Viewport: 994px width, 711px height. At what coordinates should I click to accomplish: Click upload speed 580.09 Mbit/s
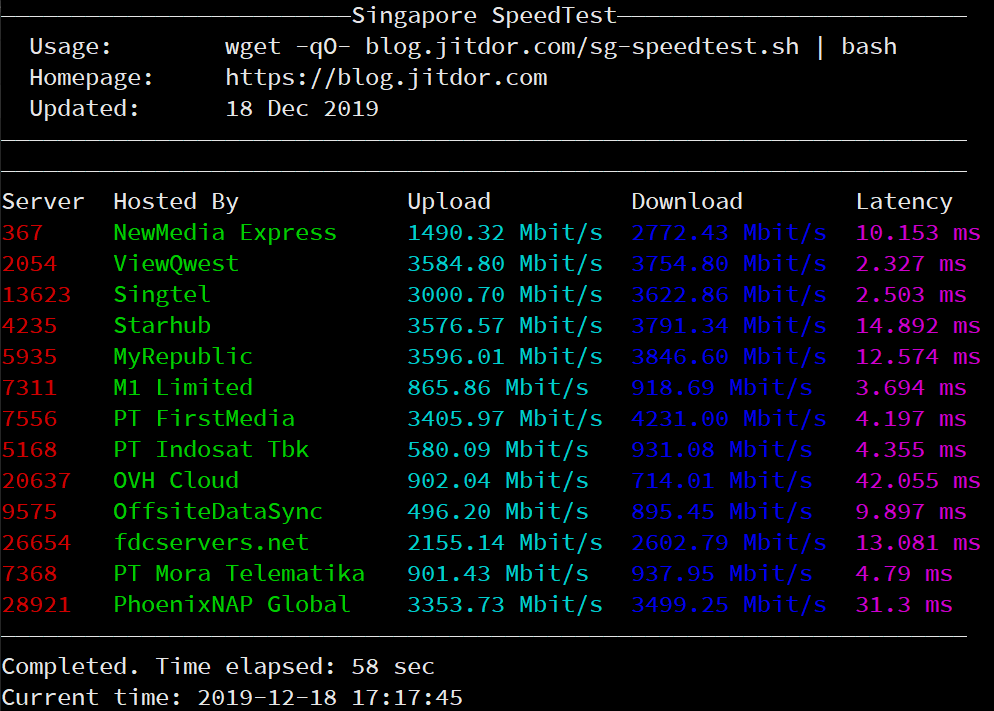pyautogui.click(x=498, y=450)
